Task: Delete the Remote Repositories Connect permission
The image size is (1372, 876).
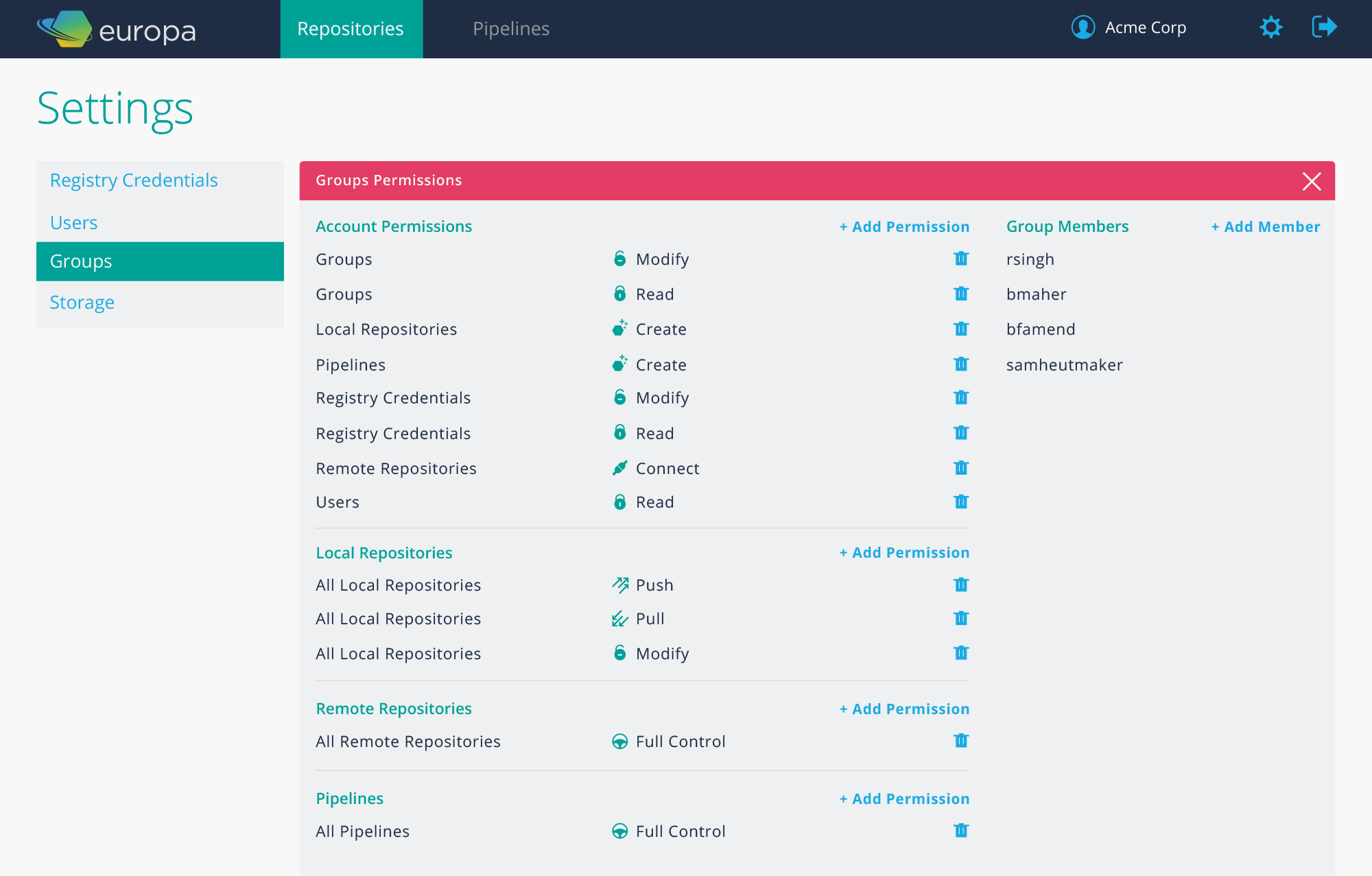Action: (960, 468)
